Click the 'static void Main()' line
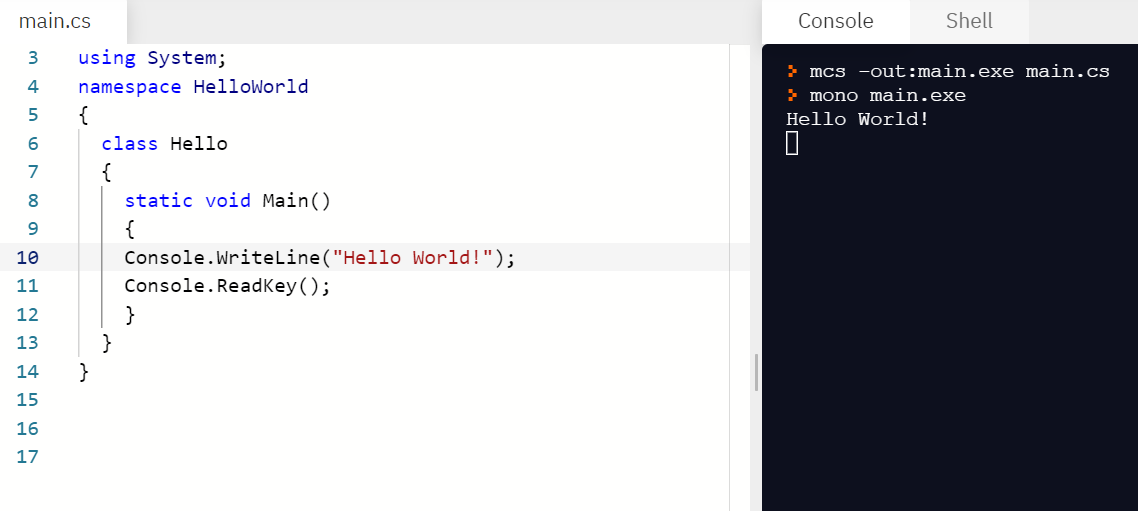This screenshot has width=1138, height=511. (227, 200)
